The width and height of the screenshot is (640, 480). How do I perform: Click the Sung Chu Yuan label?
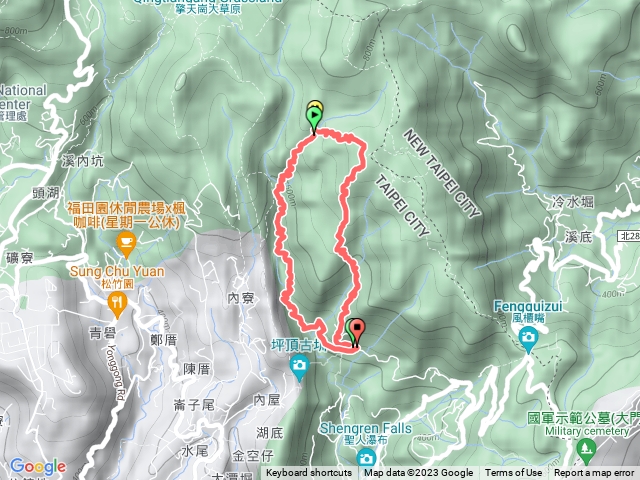[x=117, y=271]
